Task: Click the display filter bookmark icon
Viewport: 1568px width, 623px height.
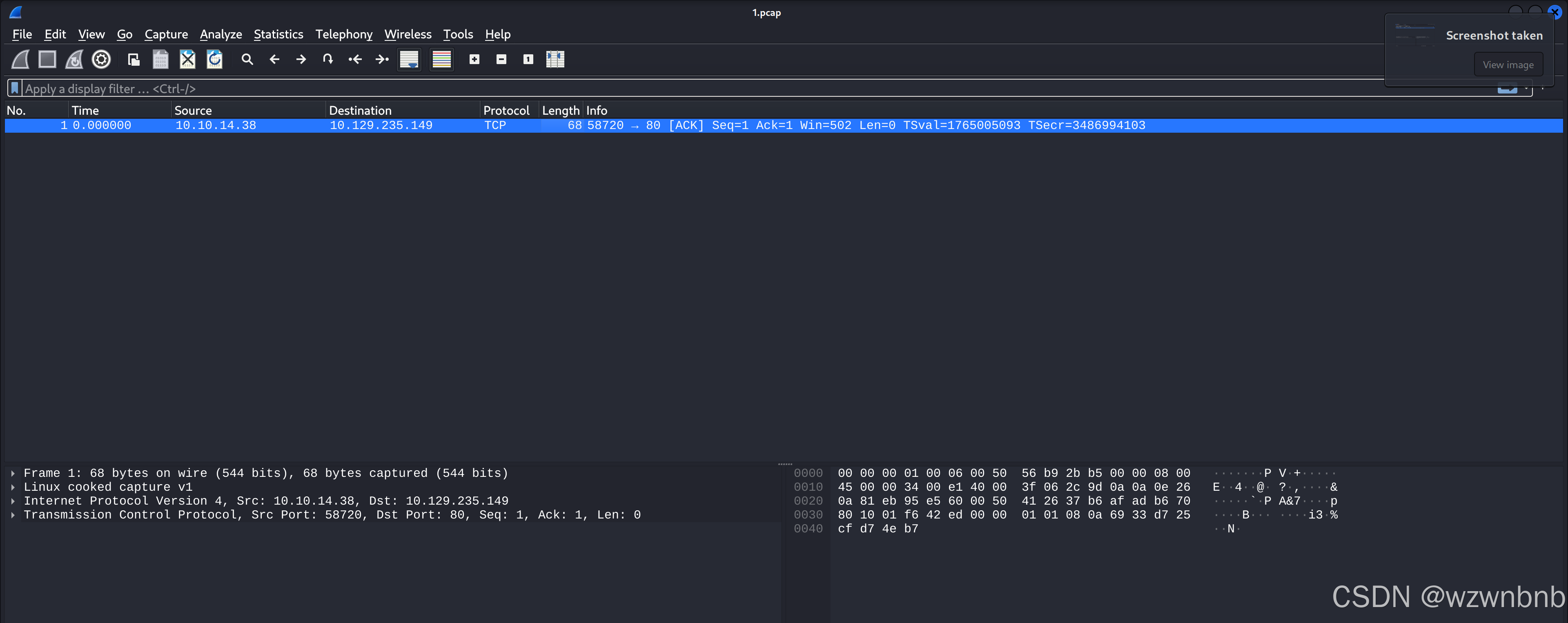Action: point(15,88)
